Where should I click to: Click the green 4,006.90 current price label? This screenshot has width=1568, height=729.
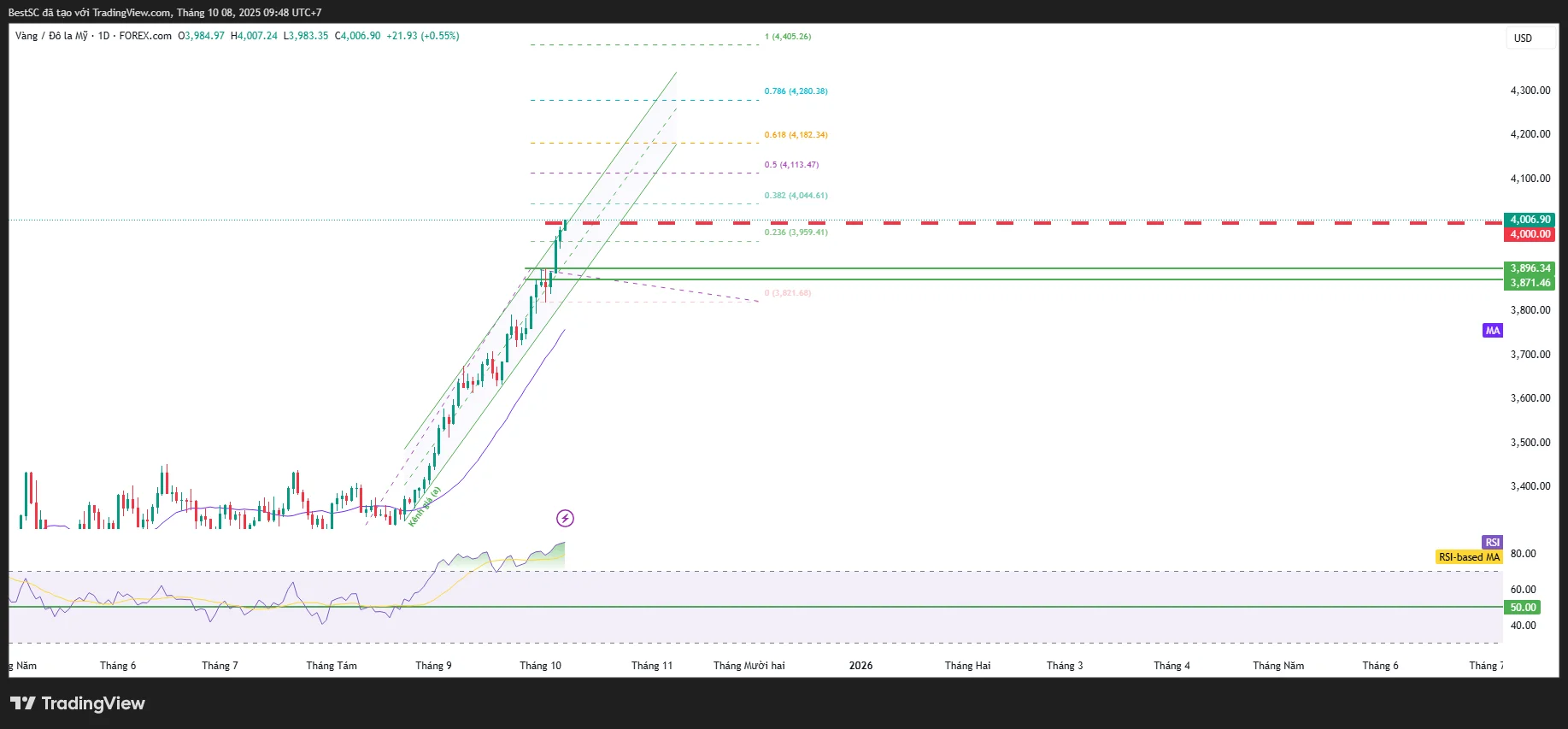click(1530, 220)
